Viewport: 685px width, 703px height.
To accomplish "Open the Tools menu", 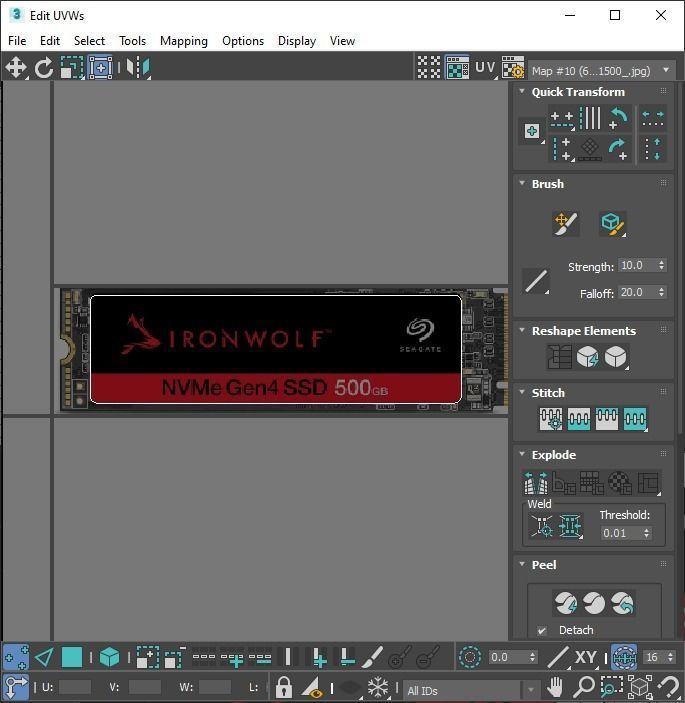I will [132, 41].
